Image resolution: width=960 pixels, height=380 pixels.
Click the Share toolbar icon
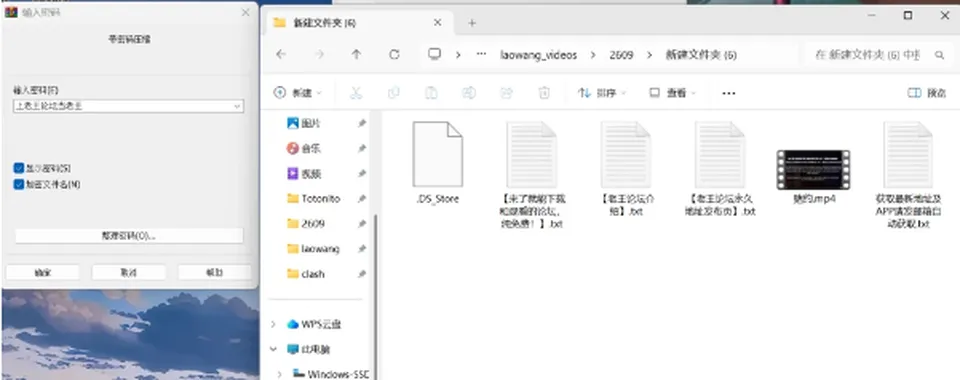(x=506, y=93)
